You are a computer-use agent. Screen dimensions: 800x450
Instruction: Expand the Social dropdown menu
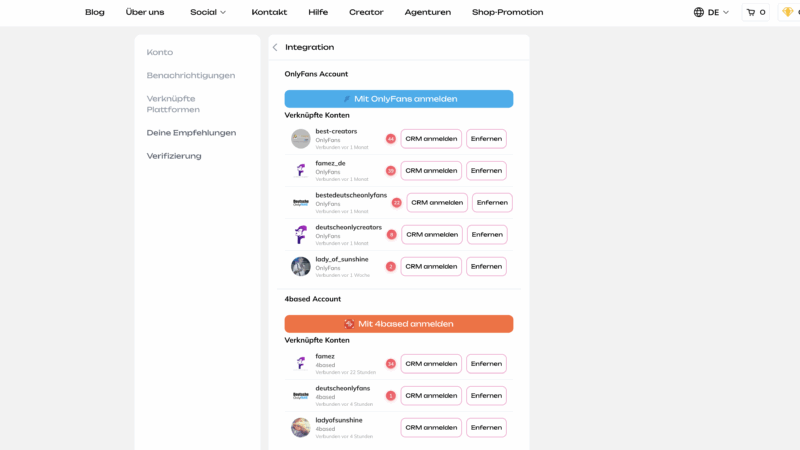point(208,12)
